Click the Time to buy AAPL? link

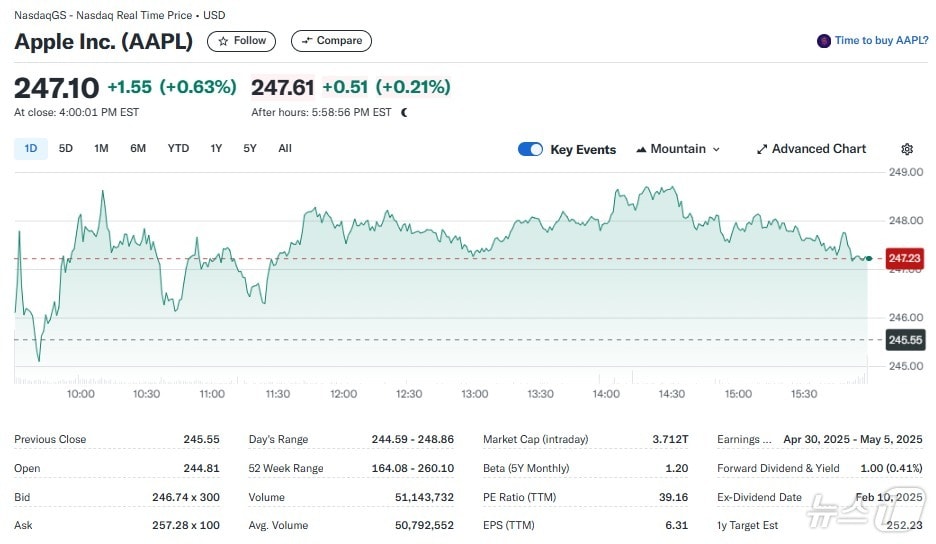(x=881, y=41)
